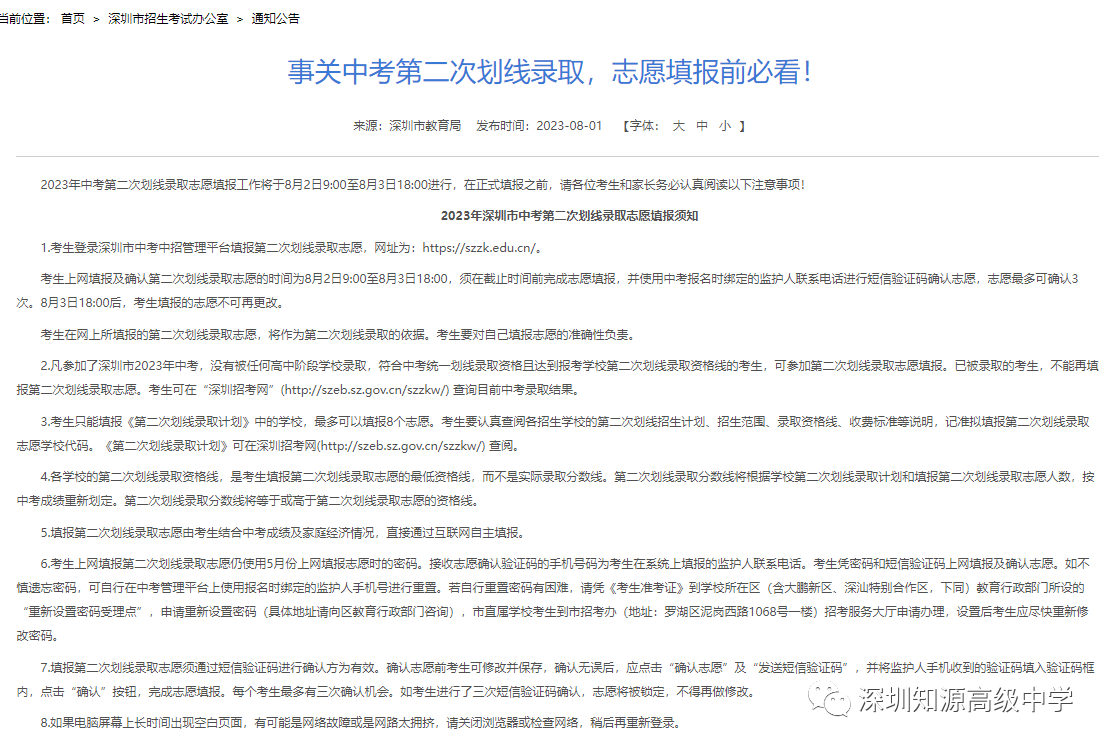Set font size to 大
The width and height of the screenshot is (1110, 749).
[678, 126]
